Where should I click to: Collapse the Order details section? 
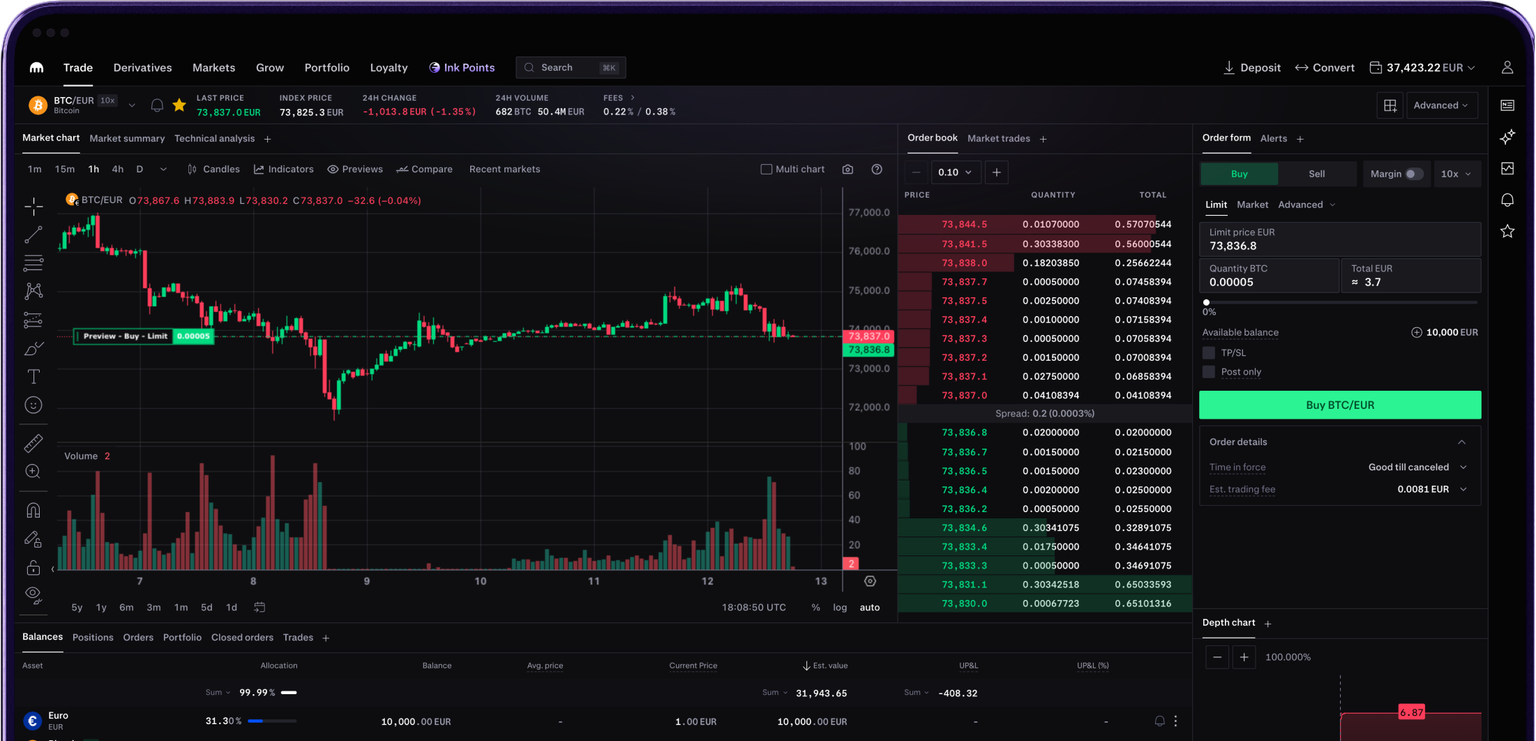click(x=1461, y=442)
